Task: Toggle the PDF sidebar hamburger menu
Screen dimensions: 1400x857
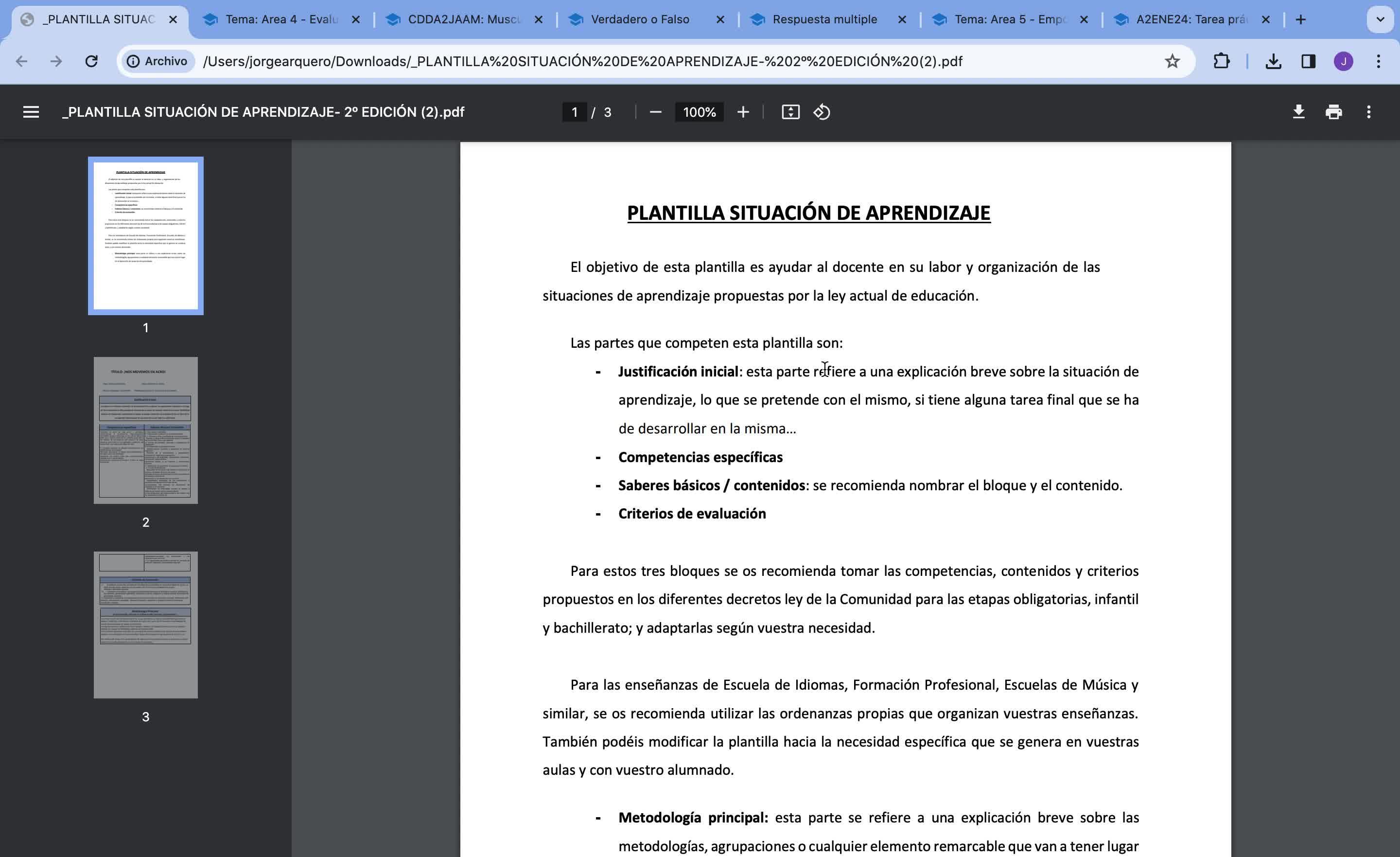Action: [31, 112]
